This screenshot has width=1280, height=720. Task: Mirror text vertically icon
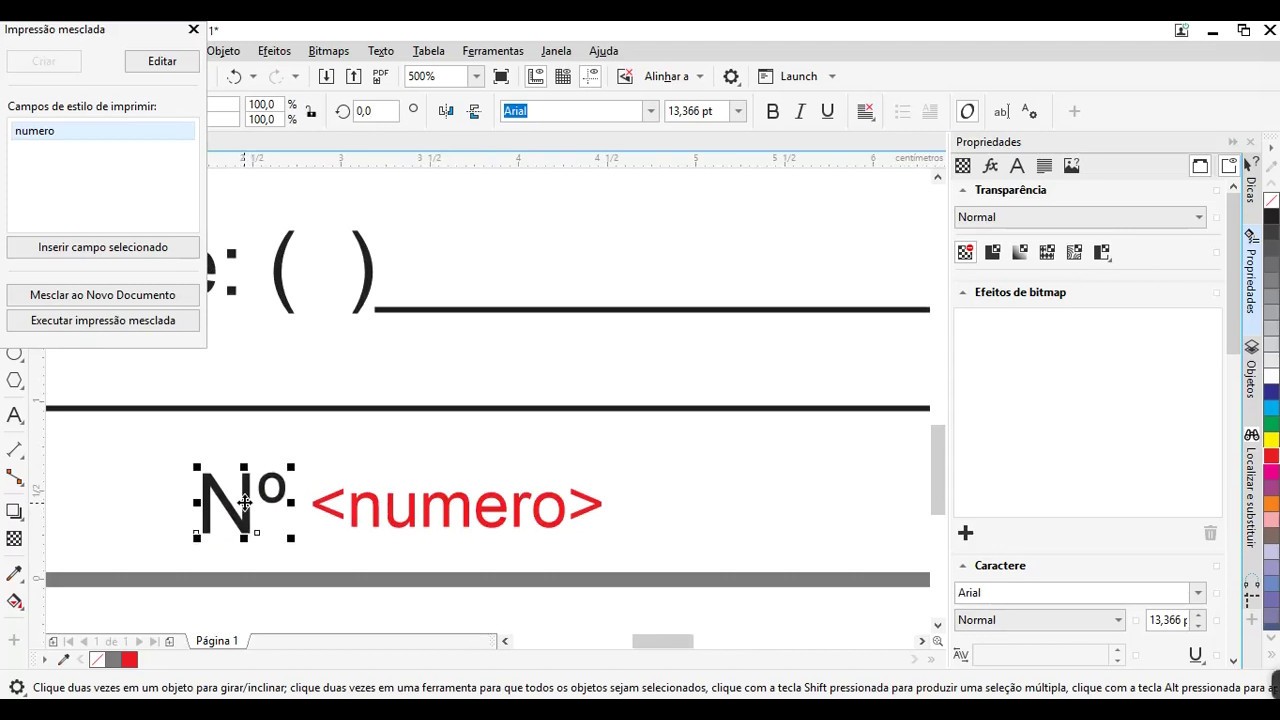[x=474, y=111]
